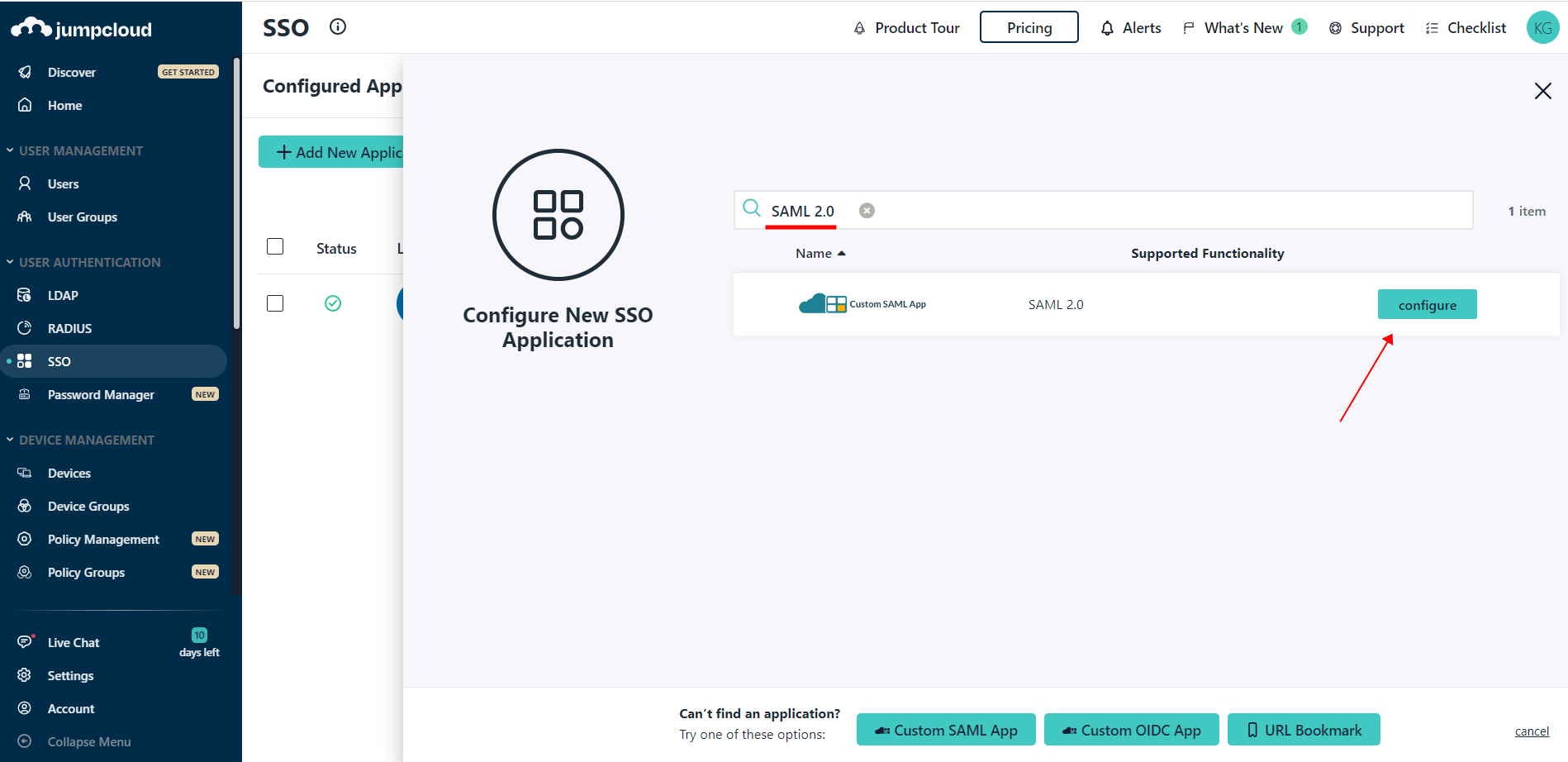Click the green active status checkmark
Screen dimensions: 1568x762
click(x=333, y=303)
